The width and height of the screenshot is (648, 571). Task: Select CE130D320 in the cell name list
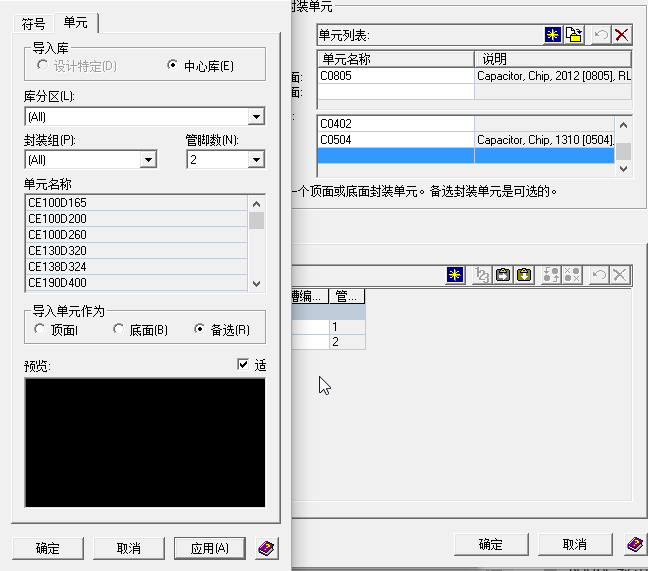[137, 251]
